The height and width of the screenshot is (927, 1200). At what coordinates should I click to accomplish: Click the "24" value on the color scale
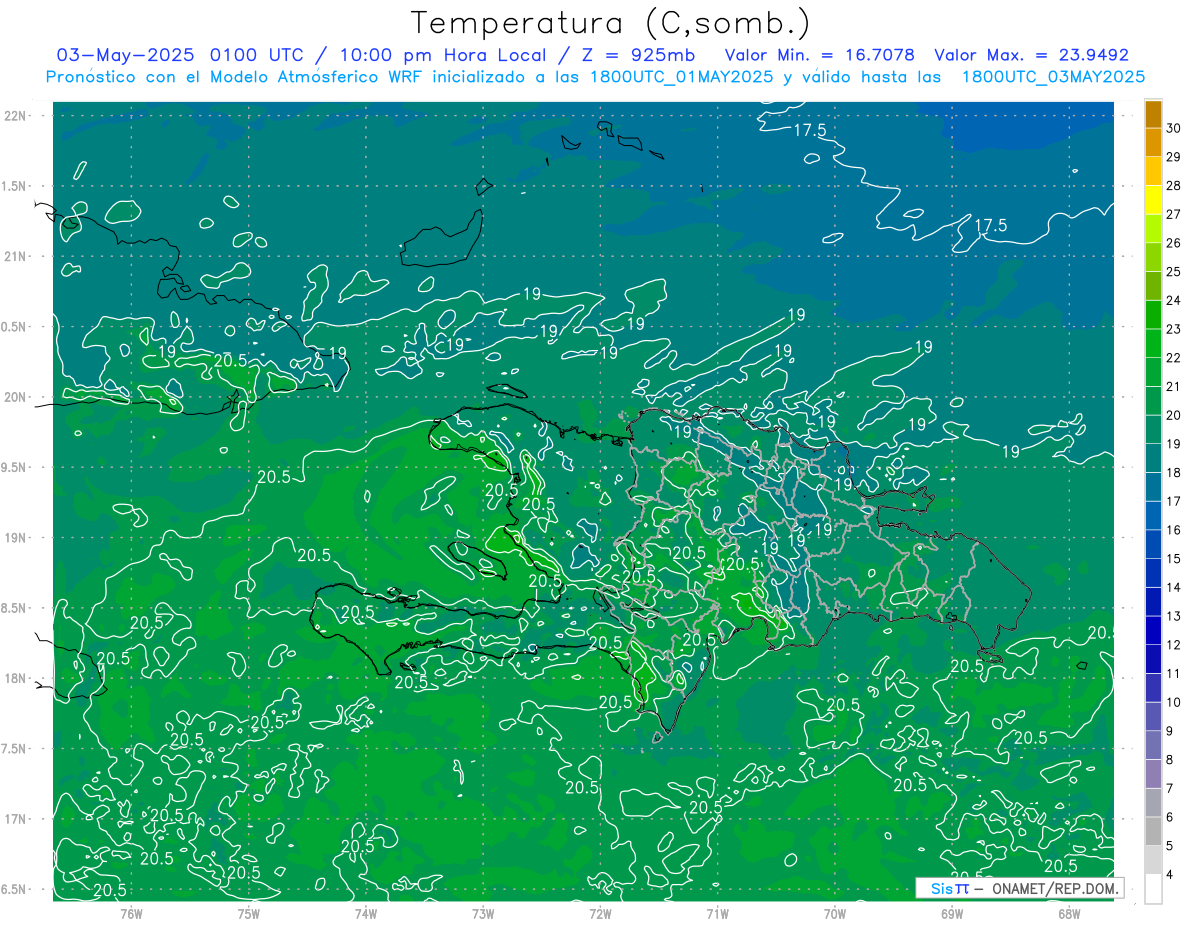(1173, 300)
